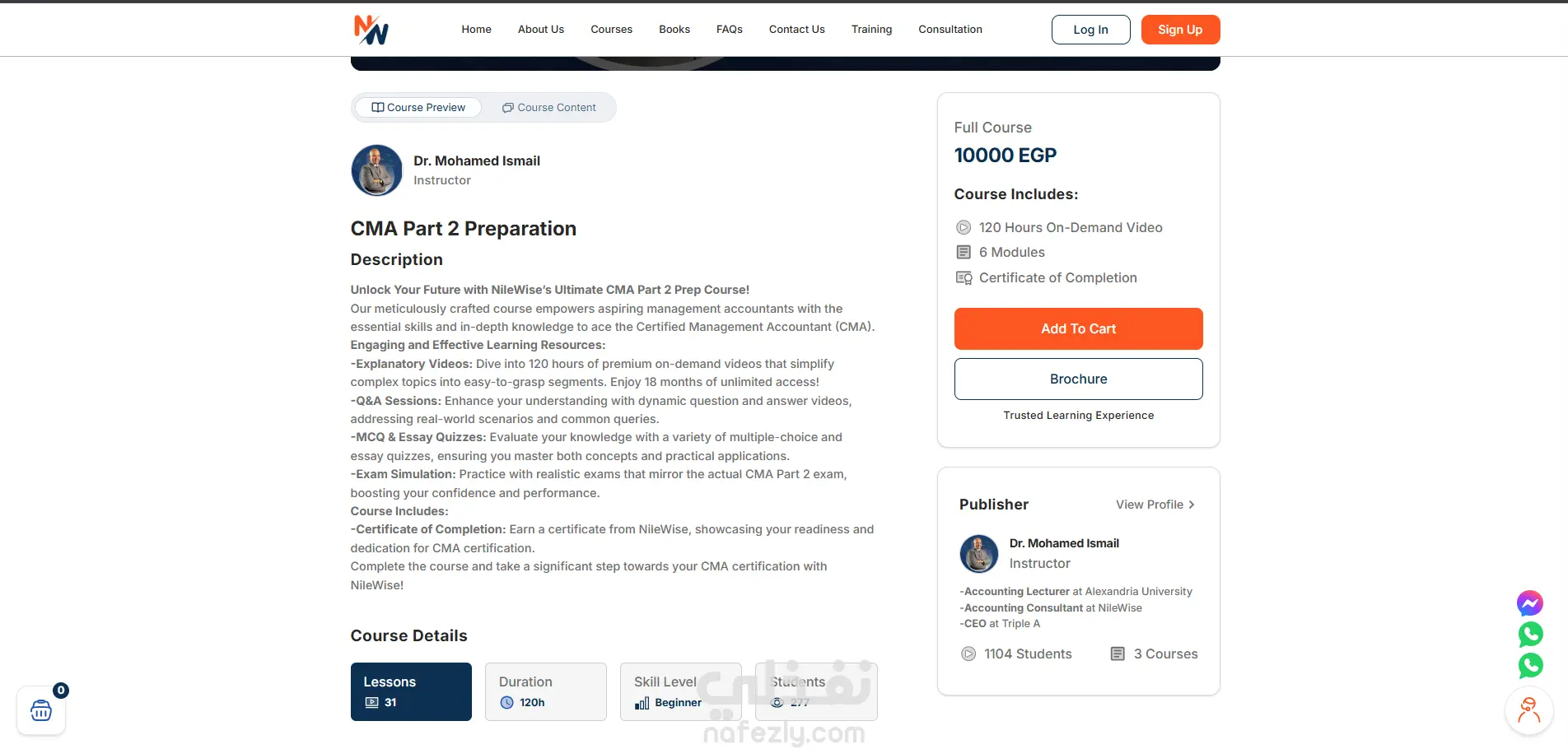Open the course Brochure
The height and width of the screenshot is (749, 1568).
point(1078,379)
